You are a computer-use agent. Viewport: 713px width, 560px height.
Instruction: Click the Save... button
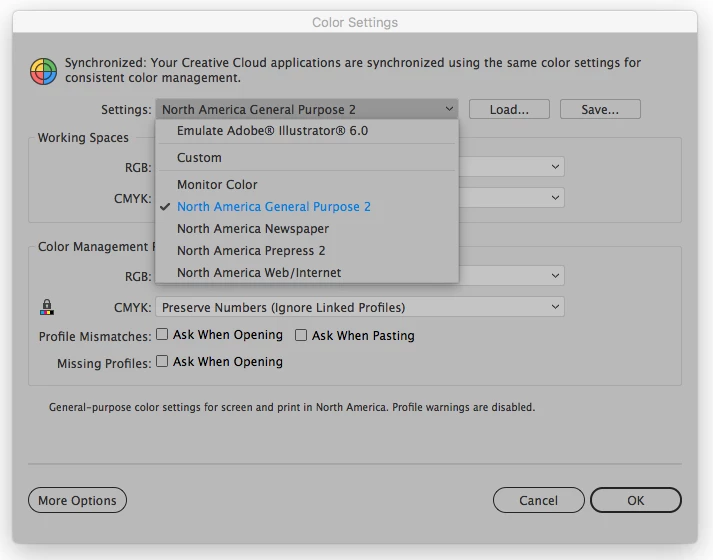coord(600,109)
